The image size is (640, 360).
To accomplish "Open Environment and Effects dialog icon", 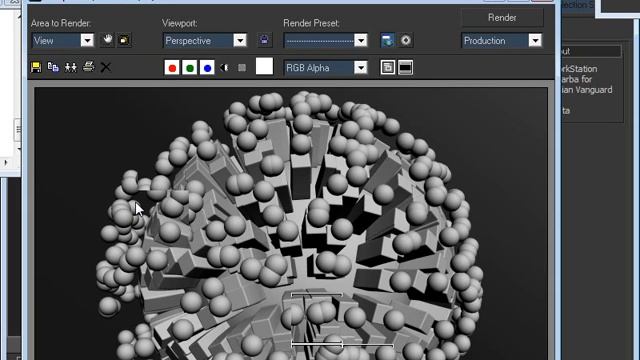I will 406,40.
